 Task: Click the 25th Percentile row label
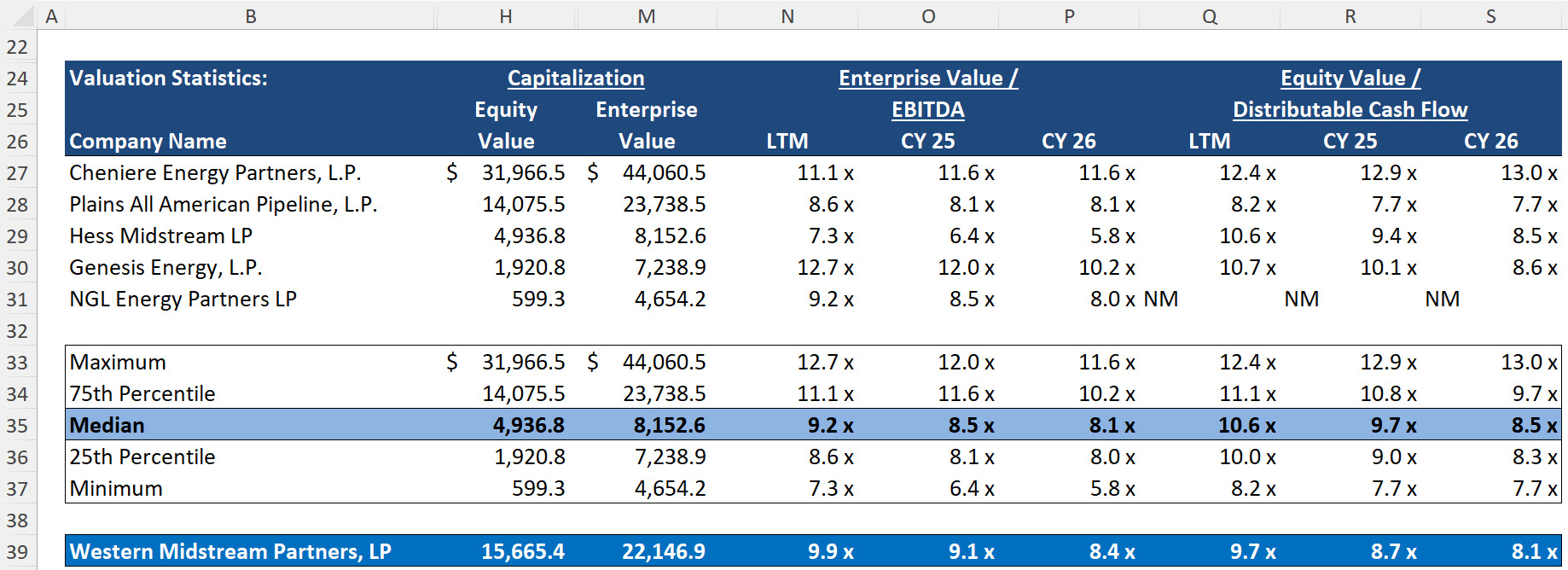point(142,457)
